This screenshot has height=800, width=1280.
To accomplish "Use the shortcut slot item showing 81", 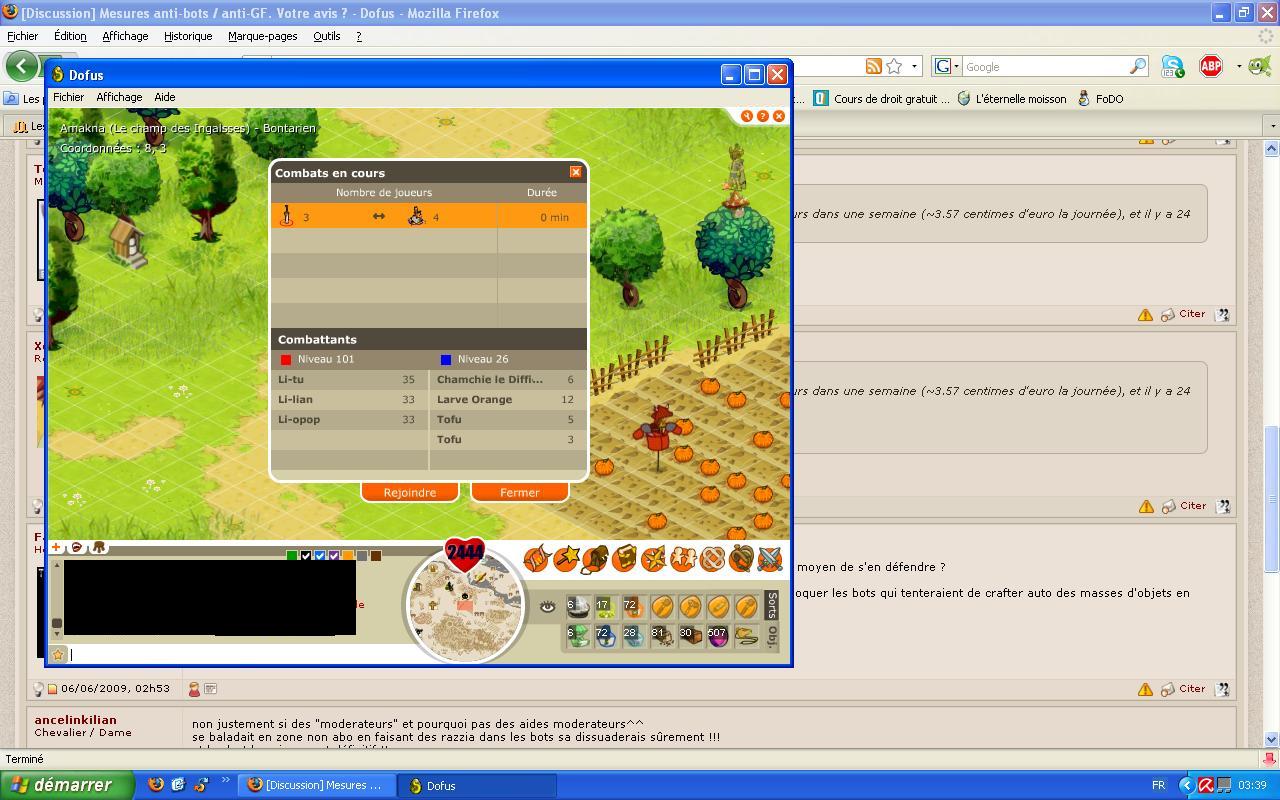I will pos(661,636).
